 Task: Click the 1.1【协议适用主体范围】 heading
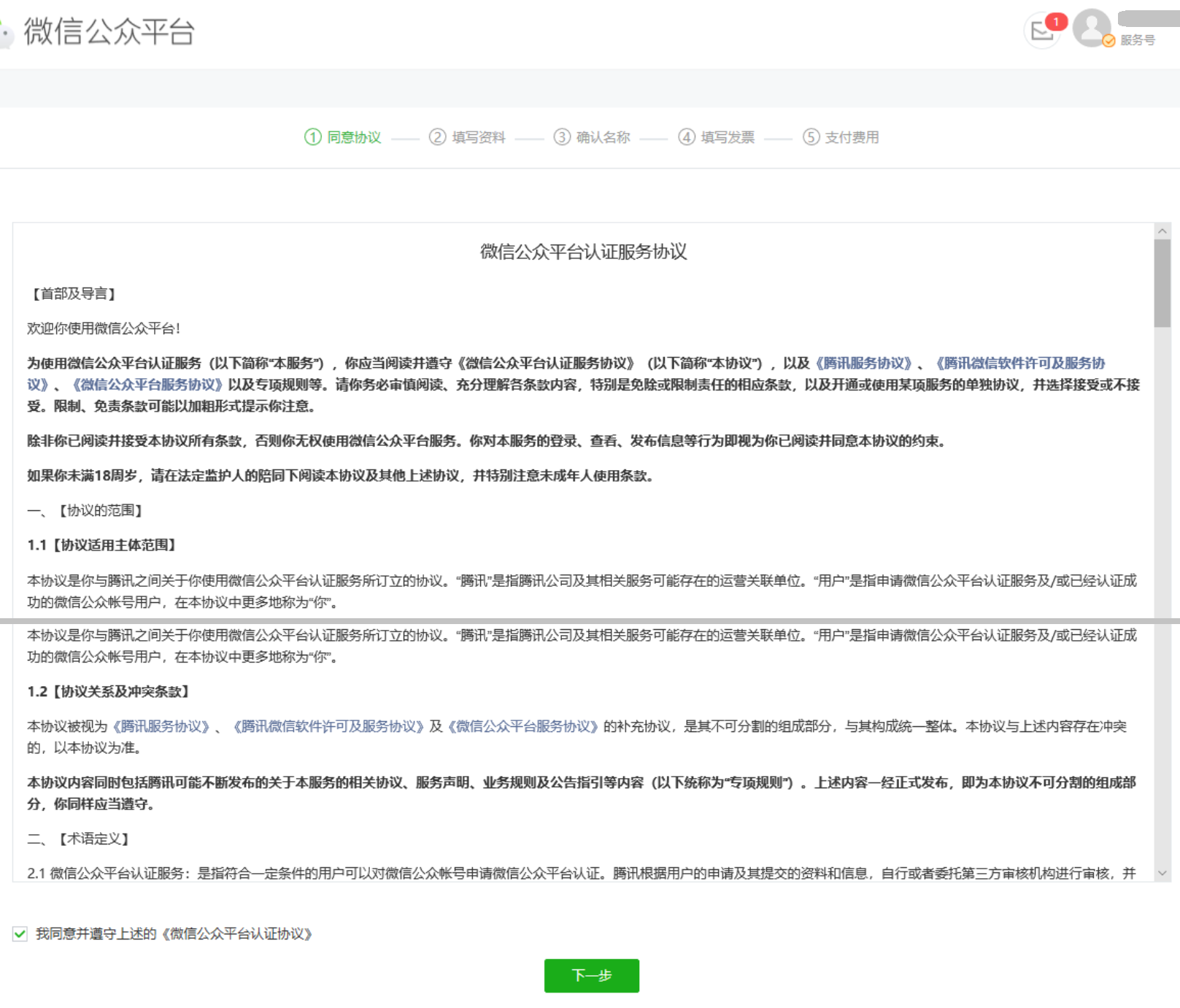point(104,545)
